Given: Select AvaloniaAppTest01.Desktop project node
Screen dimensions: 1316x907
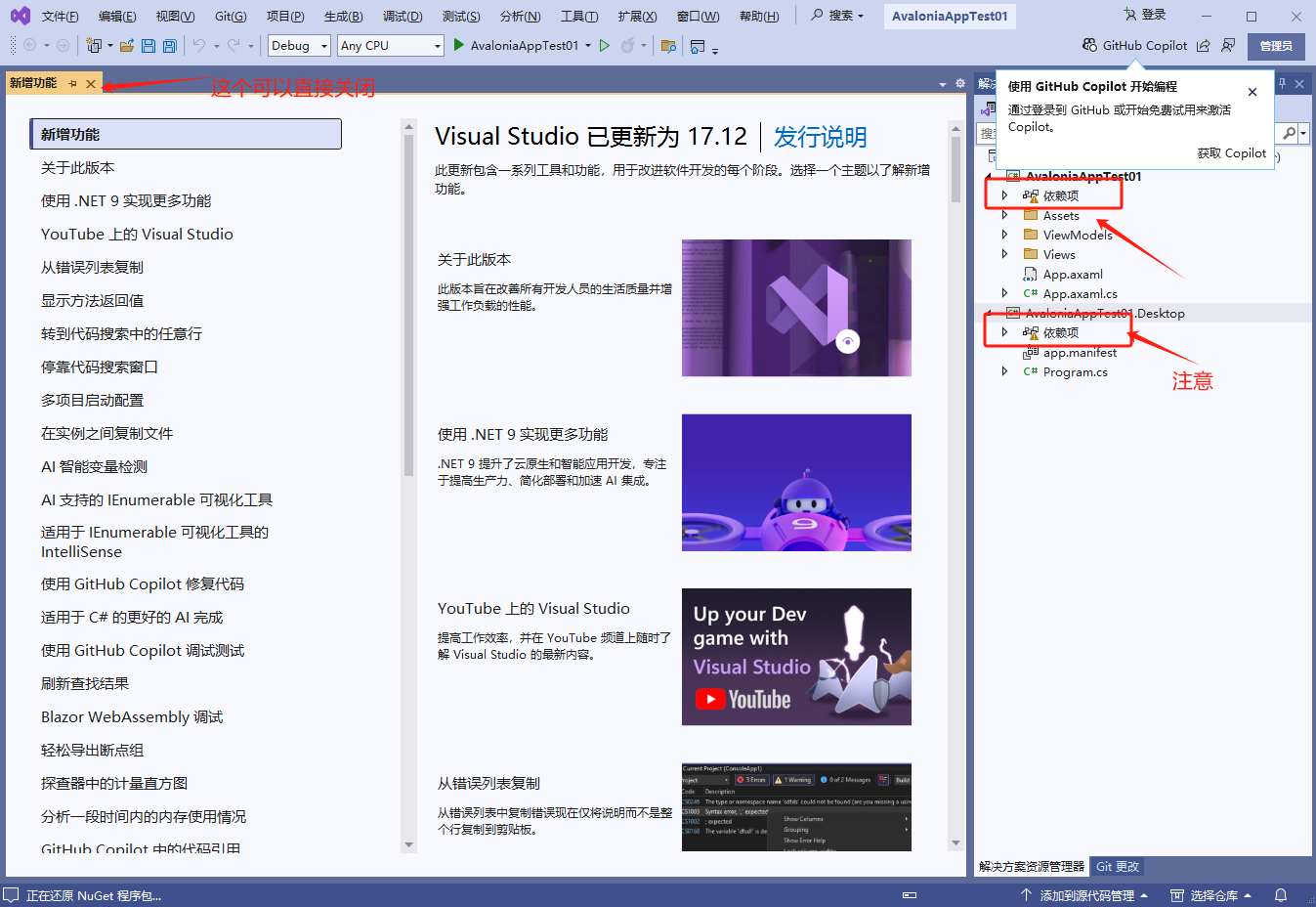Looking at the screenshot, I should click(1105, 313).
